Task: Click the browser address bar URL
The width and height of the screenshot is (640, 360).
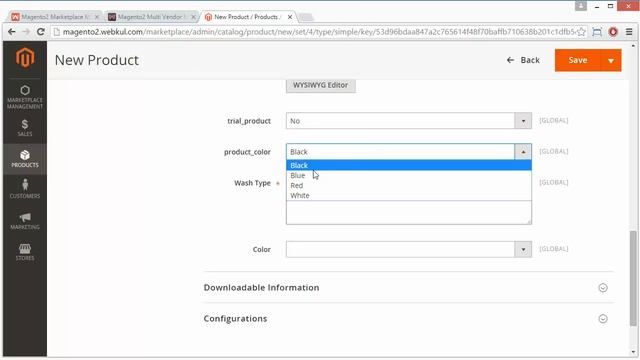Action: (x=318, y=32)
